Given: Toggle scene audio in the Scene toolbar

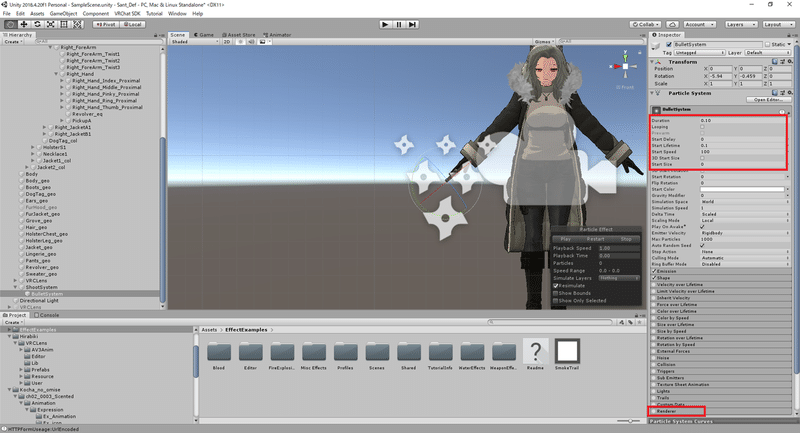Looking at the screenshot, I should point(251,41).
